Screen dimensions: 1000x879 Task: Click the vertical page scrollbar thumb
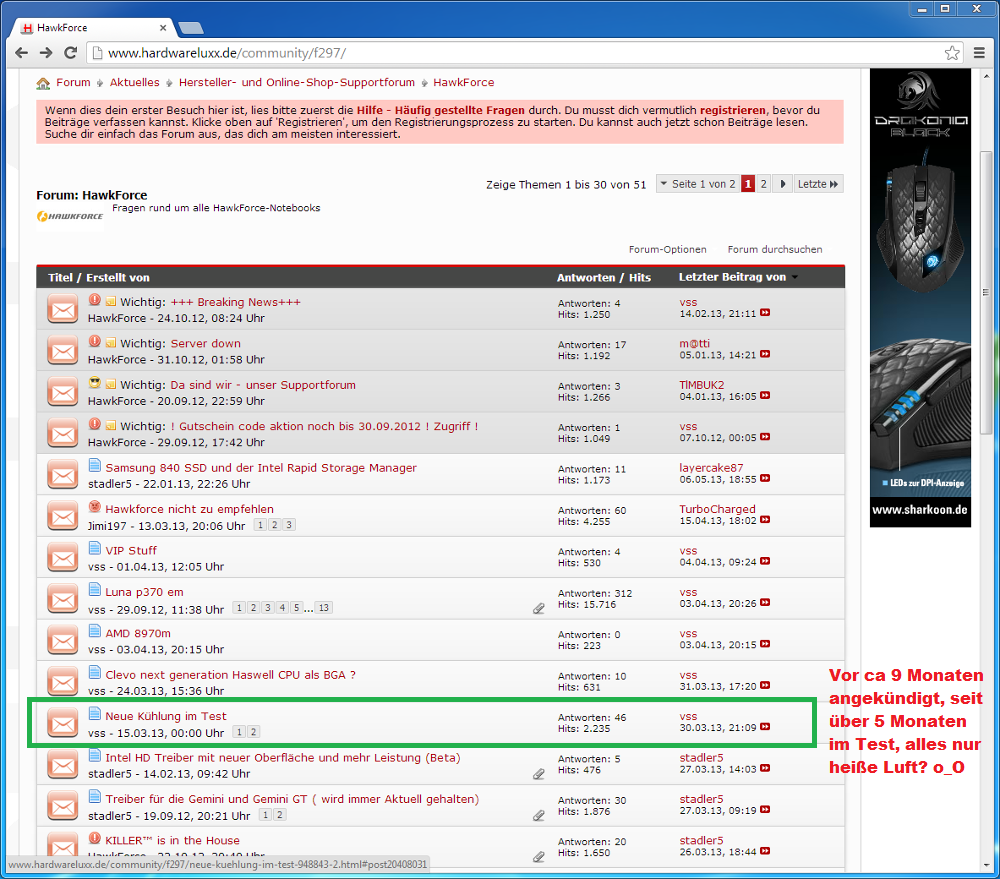[986, 293]
